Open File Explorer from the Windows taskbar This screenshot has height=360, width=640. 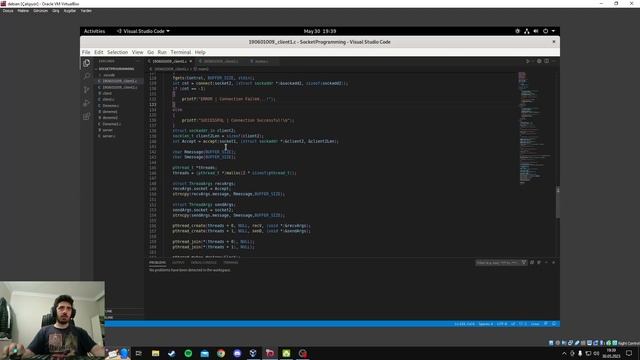[x=156, y=353]
